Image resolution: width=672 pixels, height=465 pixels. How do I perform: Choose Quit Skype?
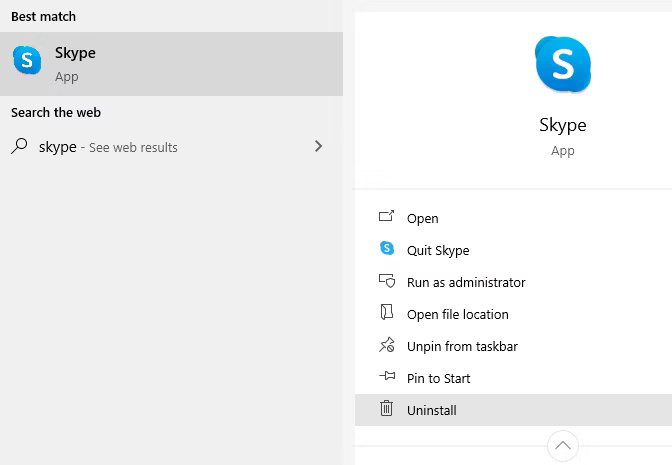513,250
